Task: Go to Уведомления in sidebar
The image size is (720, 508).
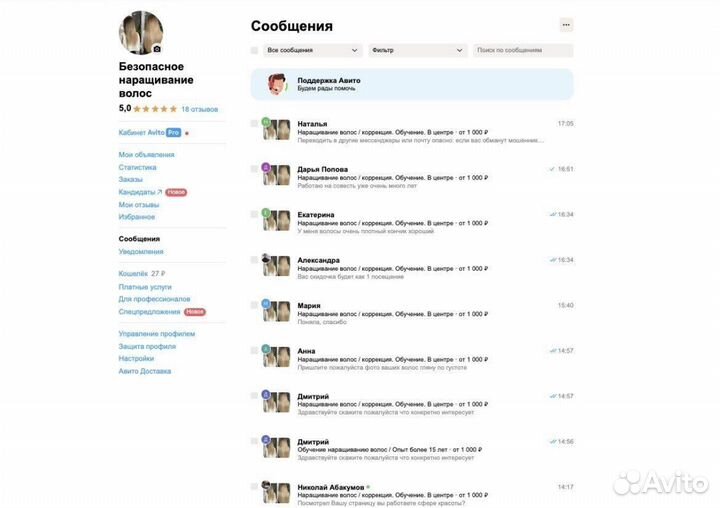Action: 141,252
